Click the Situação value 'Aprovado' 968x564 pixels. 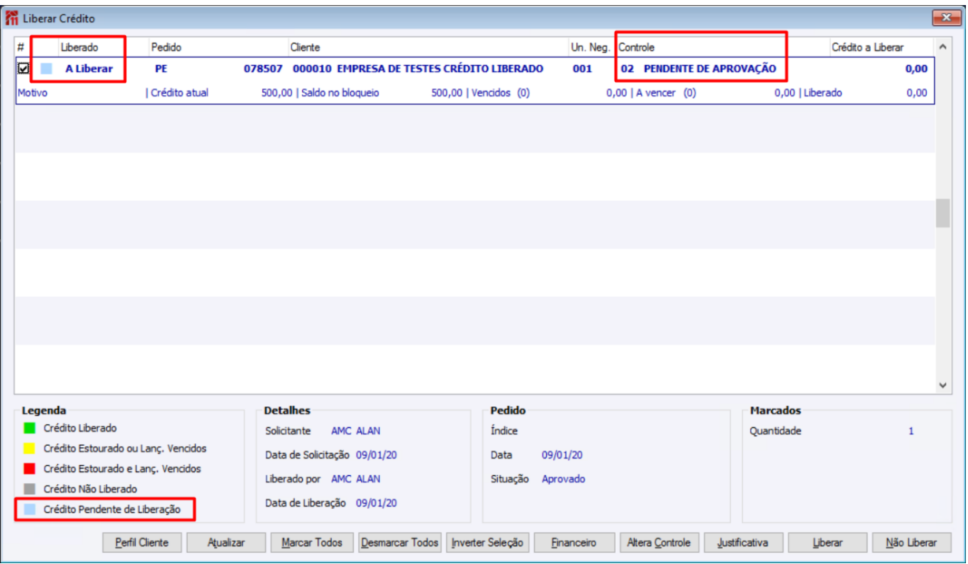pyautogui.click(x=563, y=479)
